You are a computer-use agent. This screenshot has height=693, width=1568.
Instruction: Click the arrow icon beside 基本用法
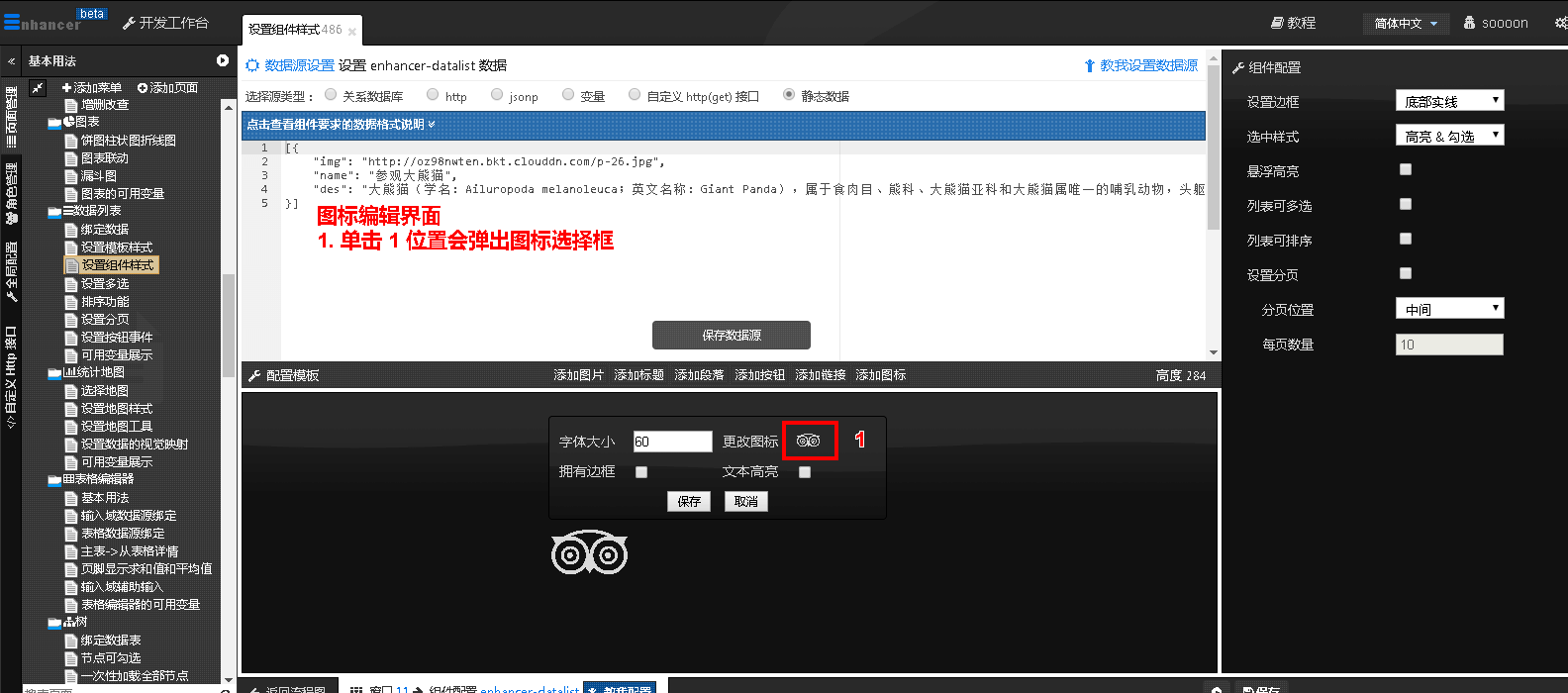pos(222,60)
